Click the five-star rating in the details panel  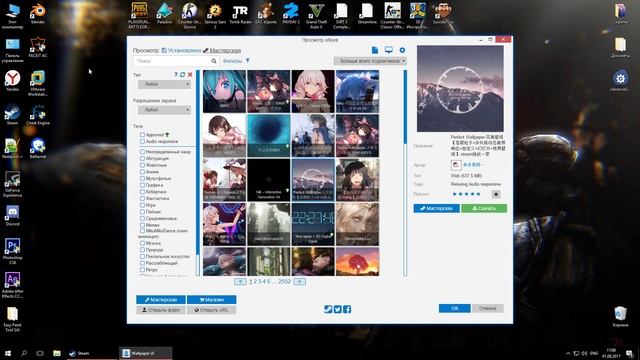pyautogui.click(x=466, y=194)
